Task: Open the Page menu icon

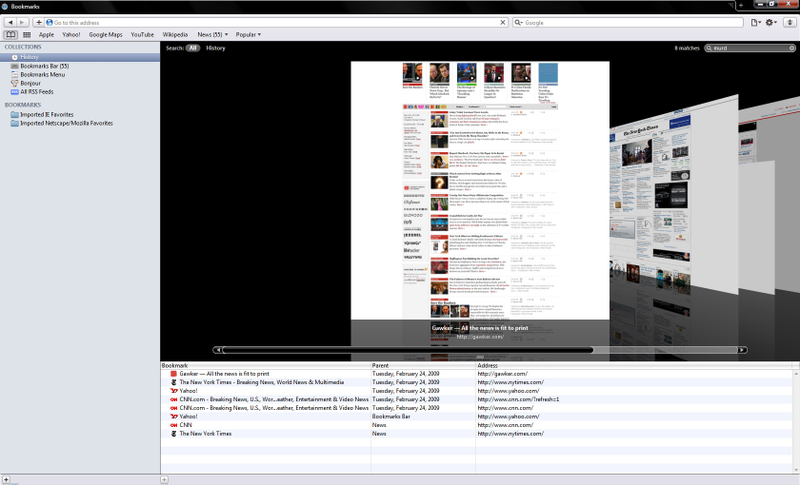Action: (756, 22)
